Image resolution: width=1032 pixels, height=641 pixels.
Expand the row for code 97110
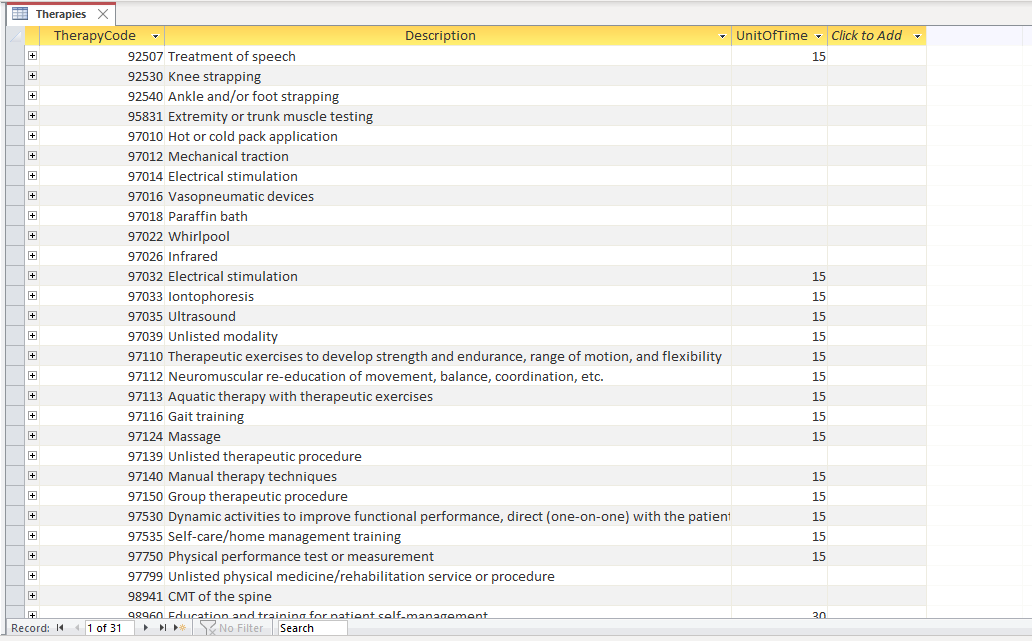(x=31, y=356)
